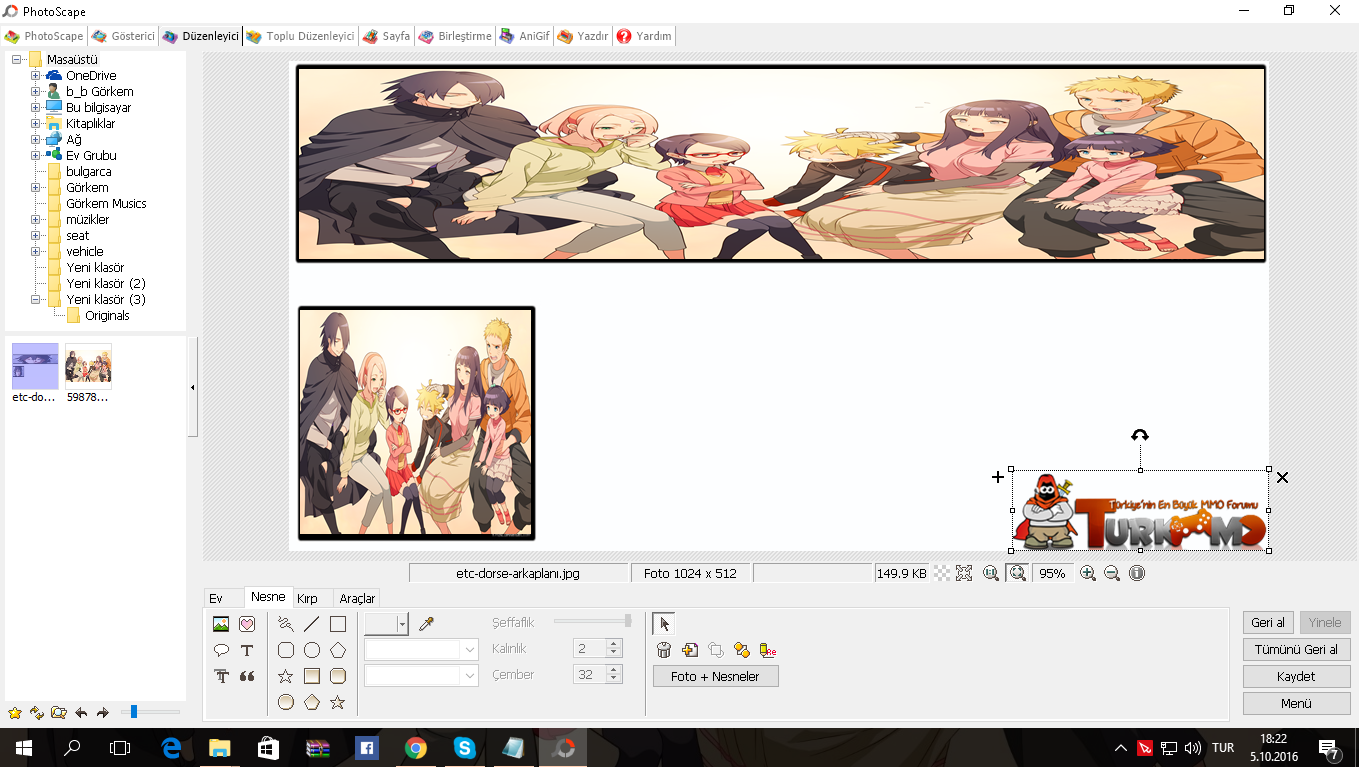Rotate the TurkMMO logo with rotate handle
This screenshot has width=1359, height=767.
tap(1140, 435)
